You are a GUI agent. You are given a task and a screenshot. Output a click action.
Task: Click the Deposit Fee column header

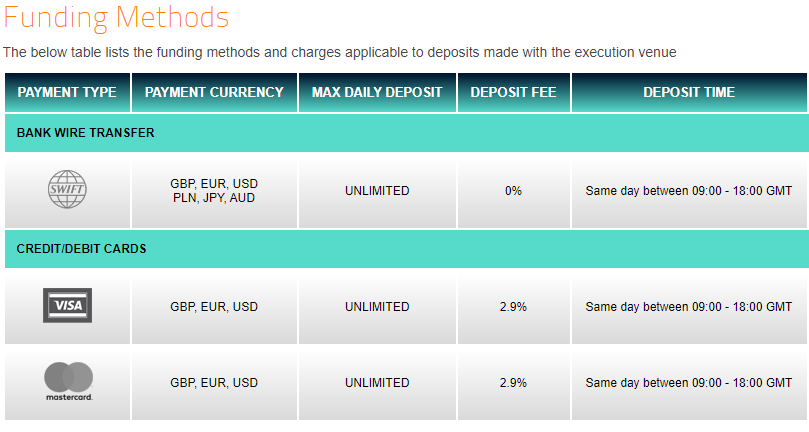(x=513, y=92)
